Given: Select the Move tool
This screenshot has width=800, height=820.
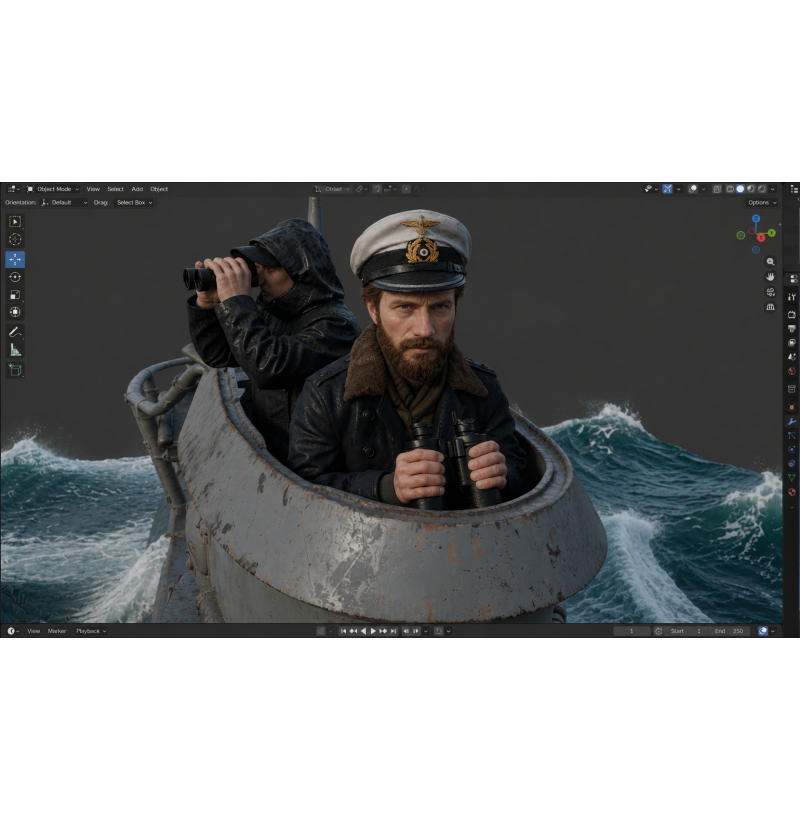Looking at the screenshot, I should point(15,259).
